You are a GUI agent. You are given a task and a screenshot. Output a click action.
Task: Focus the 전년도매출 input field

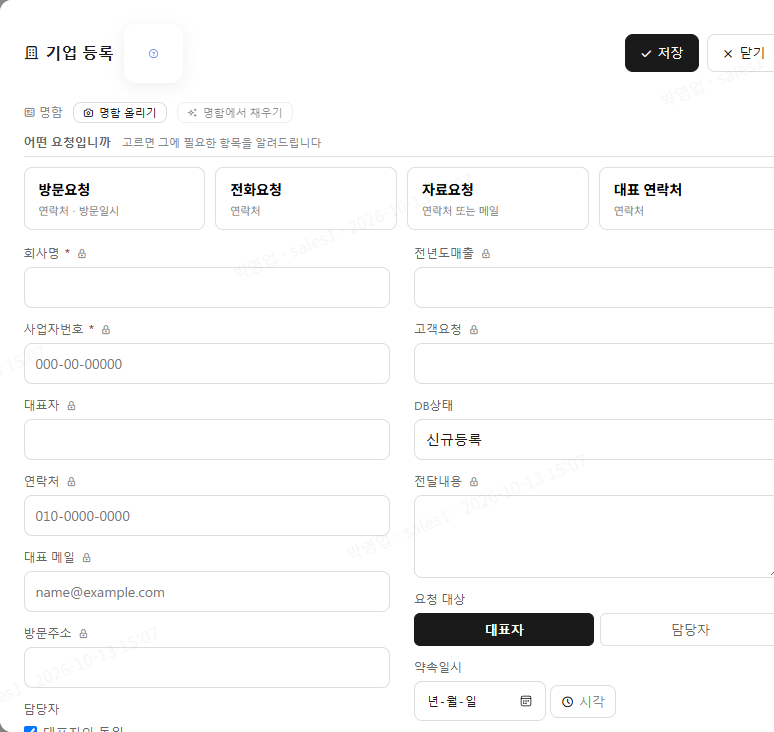(594, 287)
